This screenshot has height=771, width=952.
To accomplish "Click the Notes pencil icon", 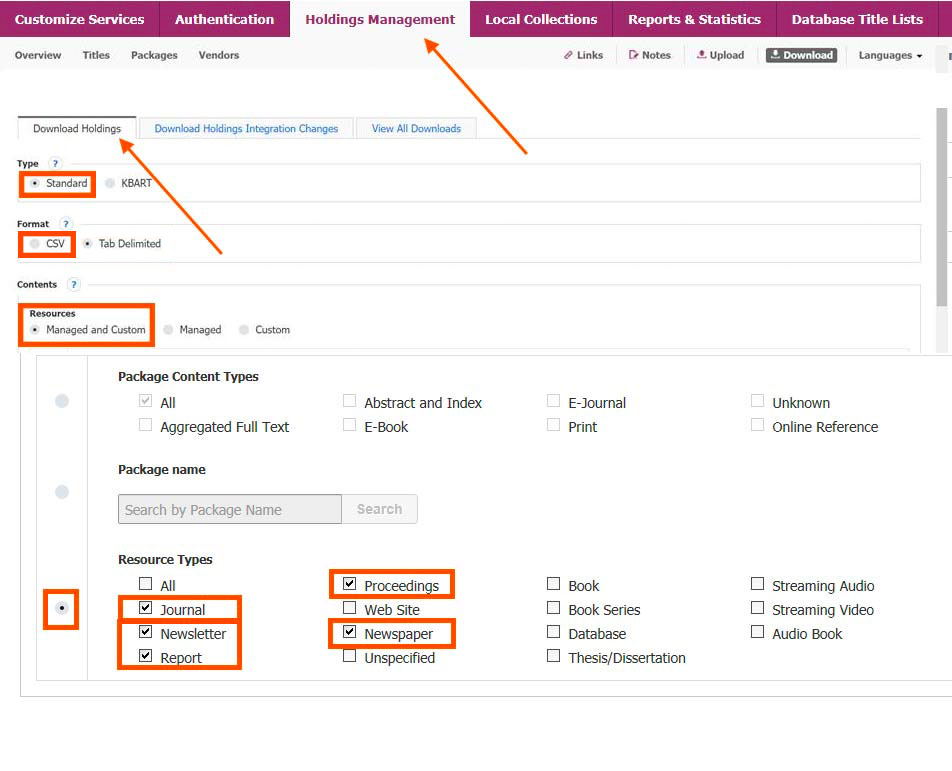I will point(633,55).
